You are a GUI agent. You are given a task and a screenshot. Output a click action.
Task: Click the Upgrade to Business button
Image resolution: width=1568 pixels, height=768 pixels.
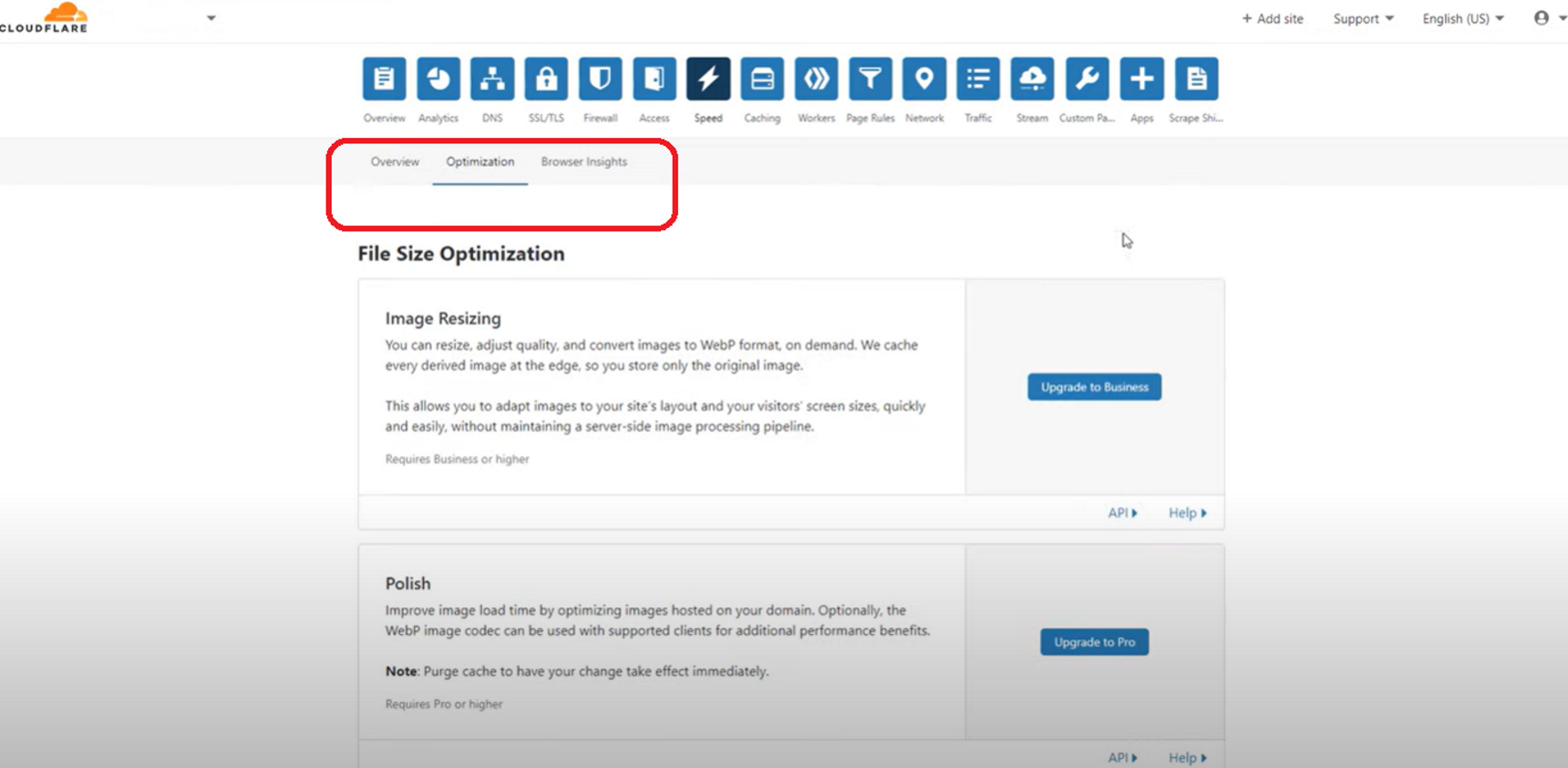click(x=1094, y=387)
